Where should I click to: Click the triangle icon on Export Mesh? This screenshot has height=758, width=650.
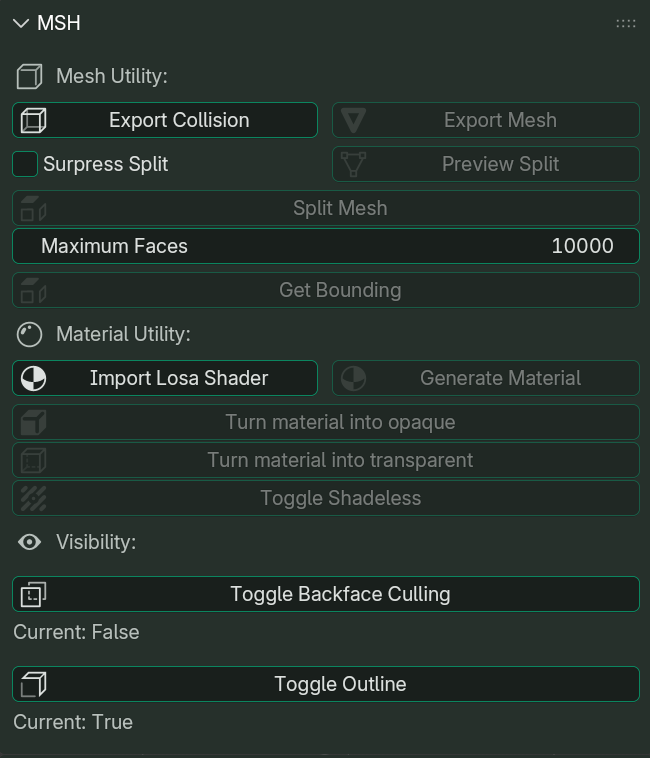click(353, 120)
